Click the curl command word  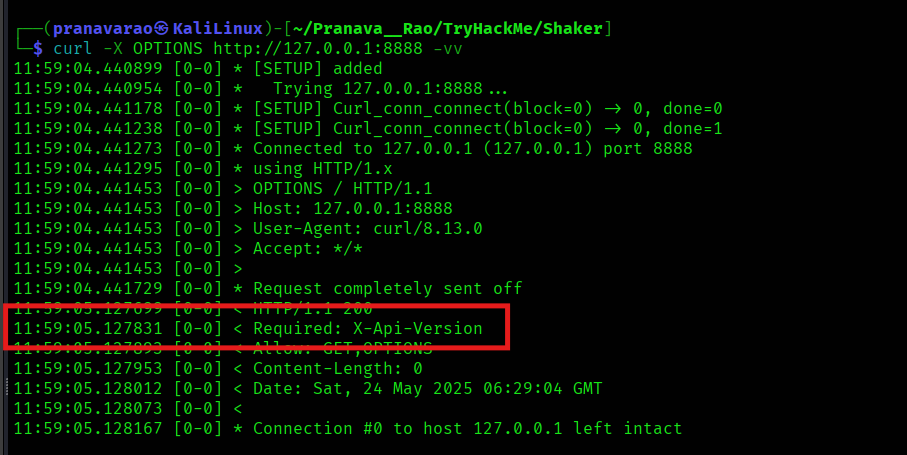pyautogui.click(x=73, y=49)
